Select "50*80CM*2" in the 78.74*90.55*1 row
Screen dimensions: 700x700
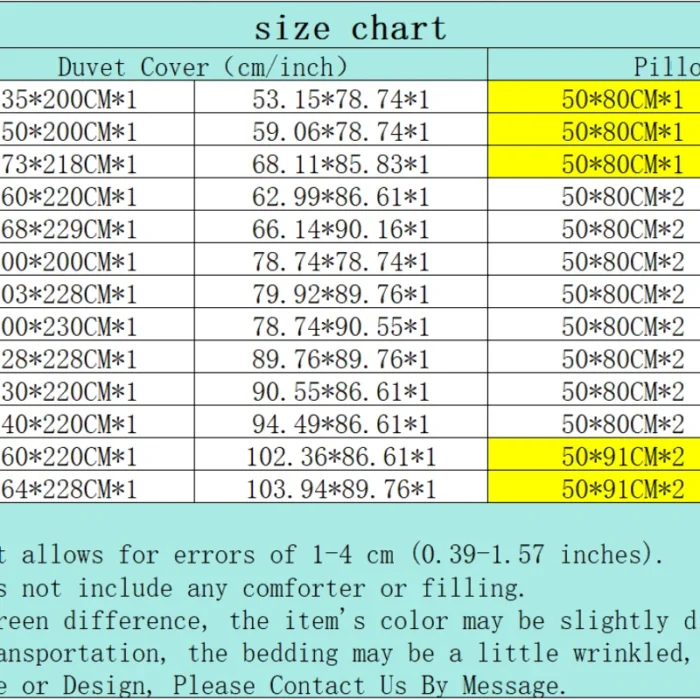(x=622, y=326)
